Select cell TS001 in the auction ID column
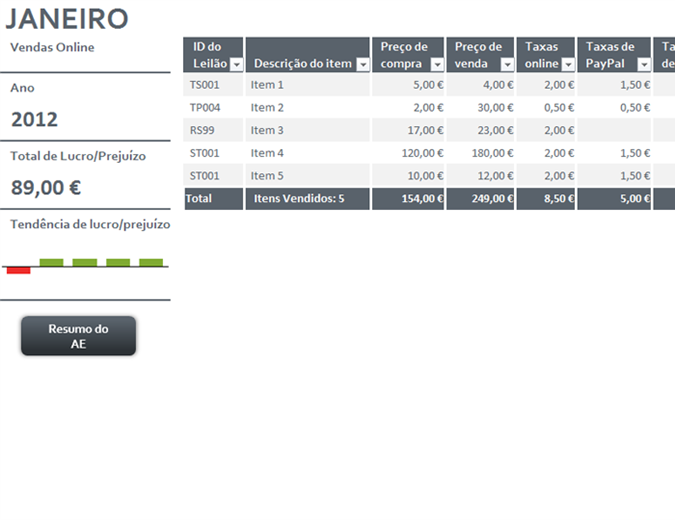675x520 pixels. pyautogui.click(x=213, y=85)
